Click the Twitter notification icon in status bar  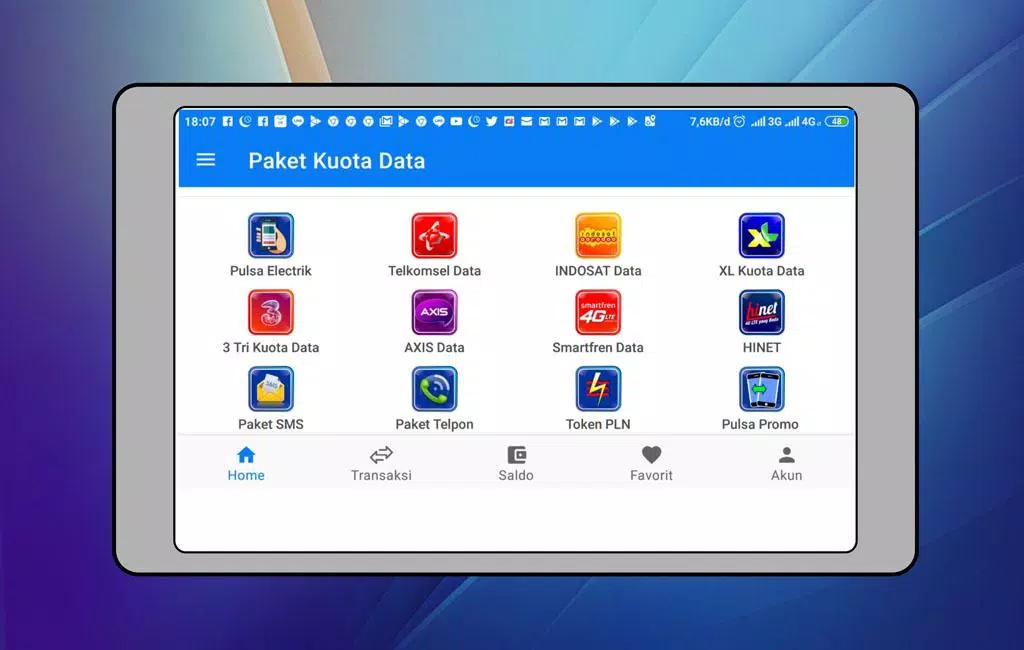(x=492, y=121)
